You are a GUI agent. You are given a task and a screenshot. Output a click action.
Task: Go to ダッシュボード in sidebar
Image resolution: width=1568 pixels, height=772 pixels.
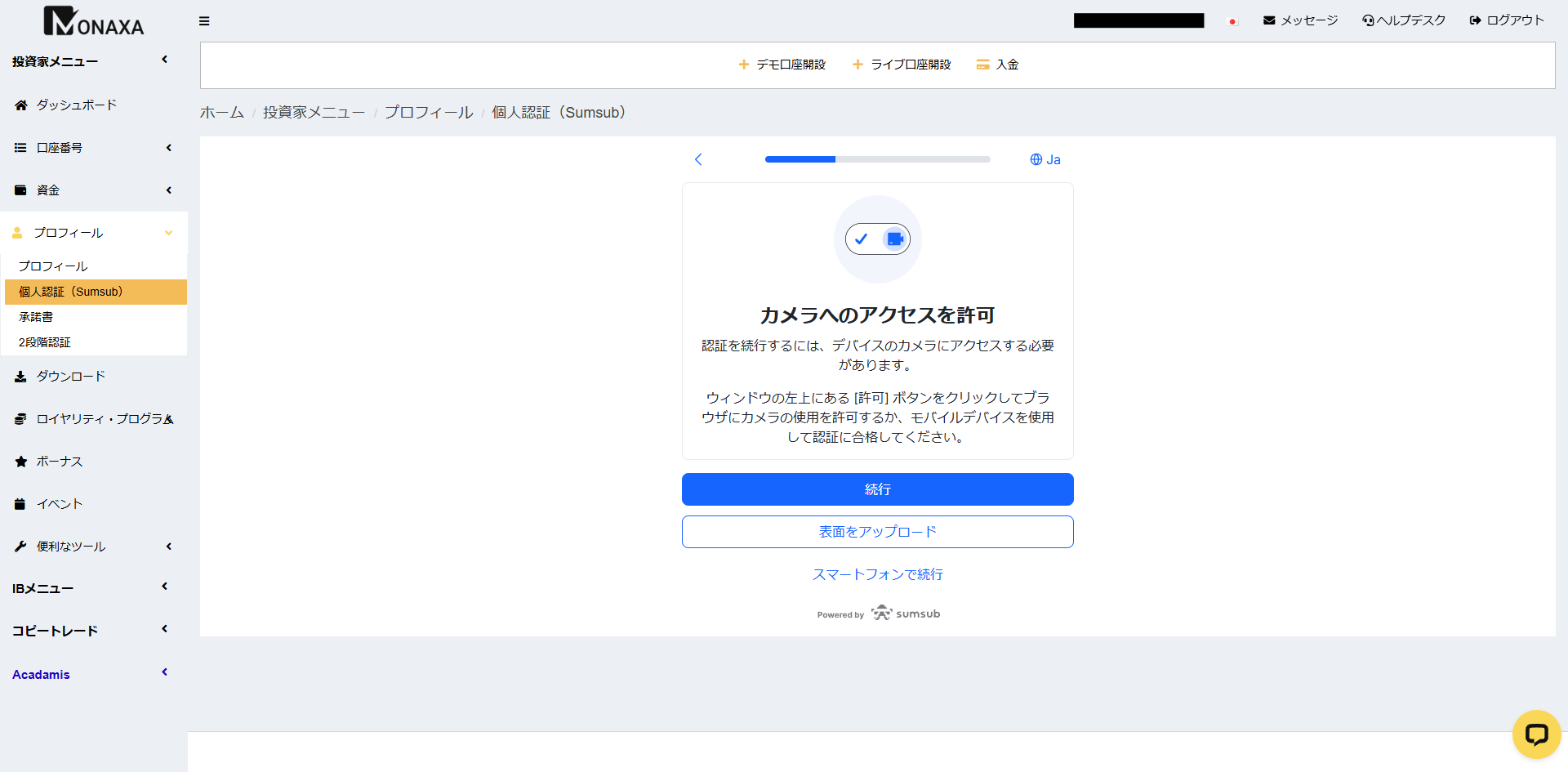click(76, 105)
